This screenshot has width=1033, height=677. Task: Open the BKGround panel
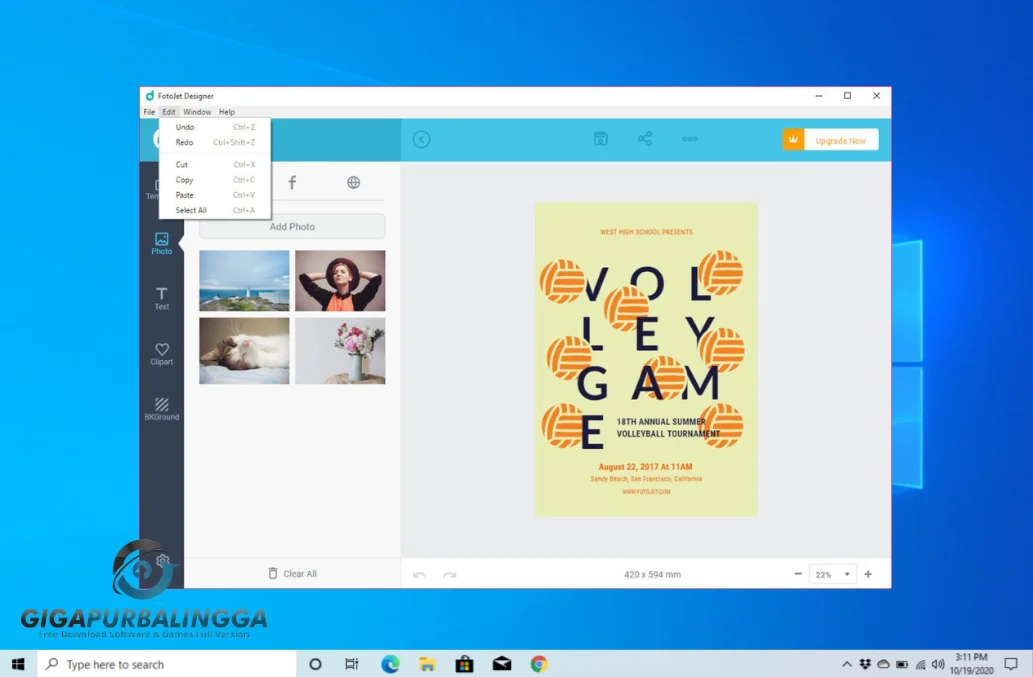pyautogui.click(x=161, y=408)
